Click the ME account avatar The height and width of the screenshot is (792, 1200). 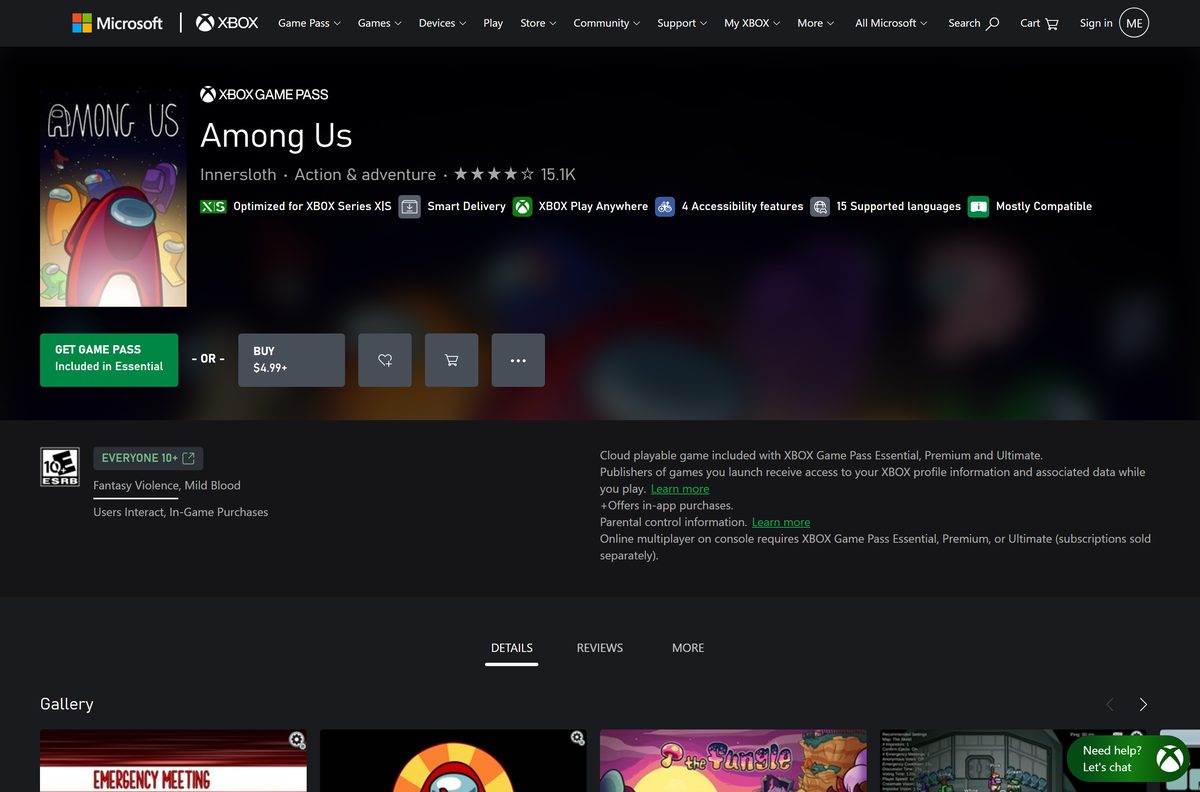pyautogui.click(x=1134, y=23)
